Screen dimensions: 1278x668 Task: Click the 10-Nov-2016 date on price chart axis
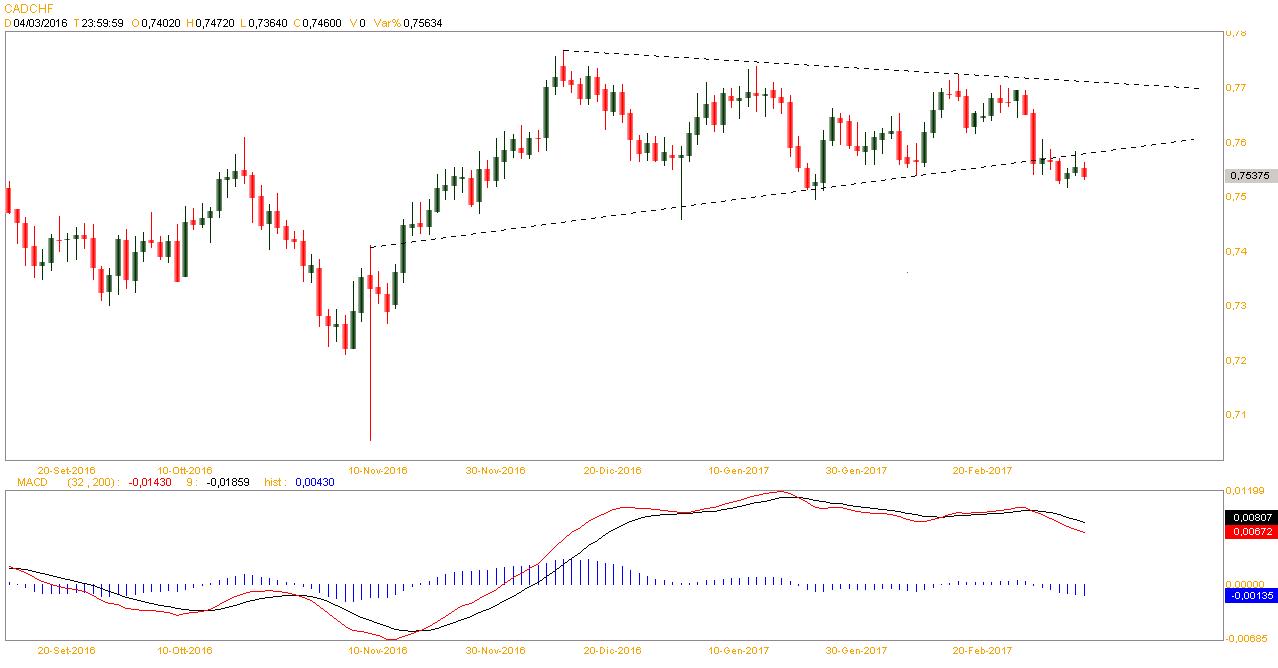[378, 469]
